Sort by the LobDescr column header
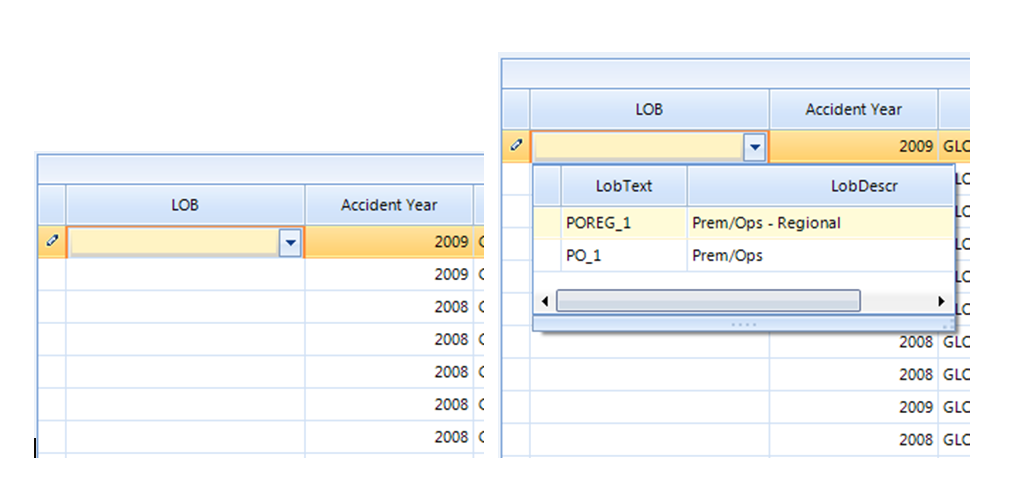Viewport: 1013px width, 482px height. pos(820,186)
